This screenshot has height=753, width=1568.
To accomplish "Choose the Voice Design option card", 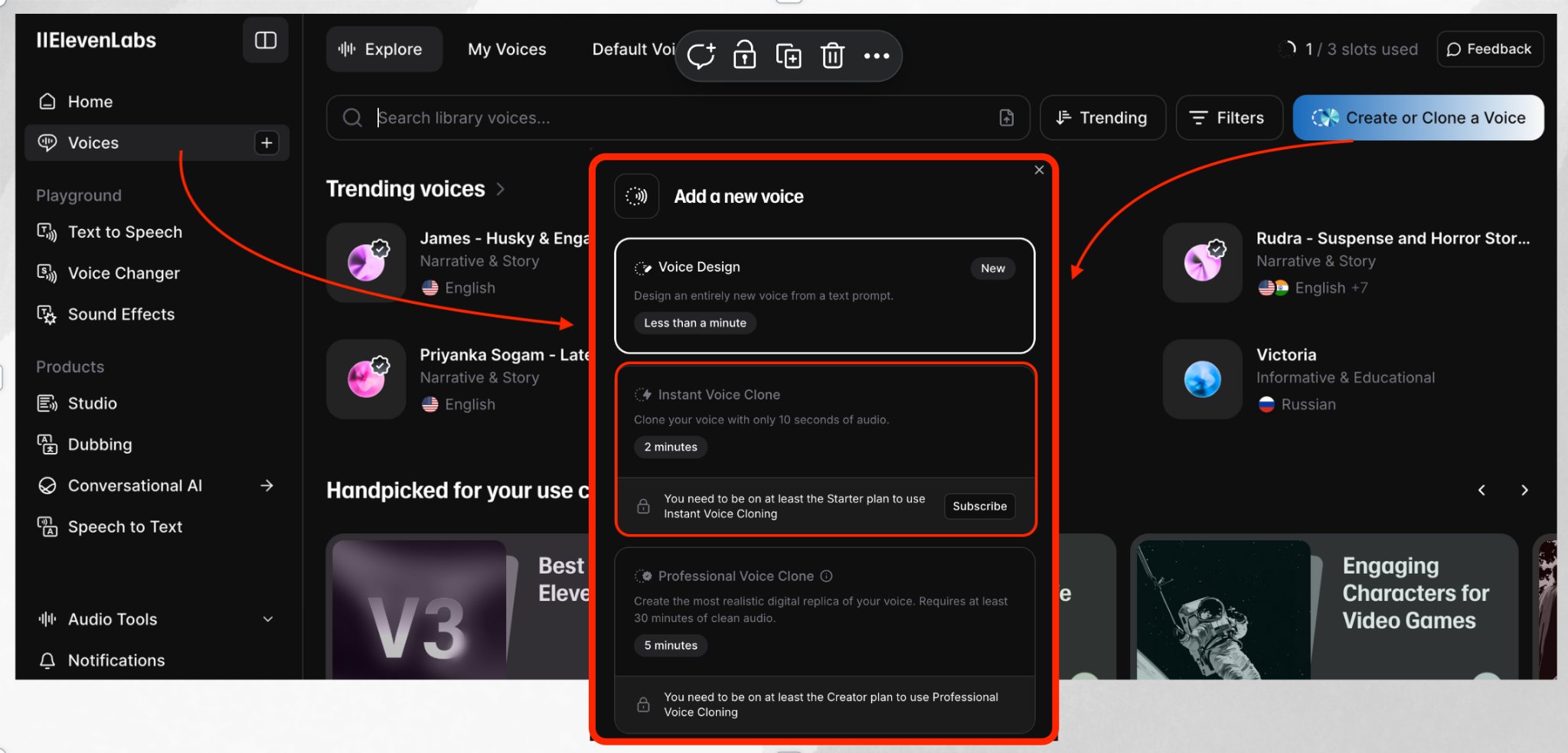I will point(825,295).
